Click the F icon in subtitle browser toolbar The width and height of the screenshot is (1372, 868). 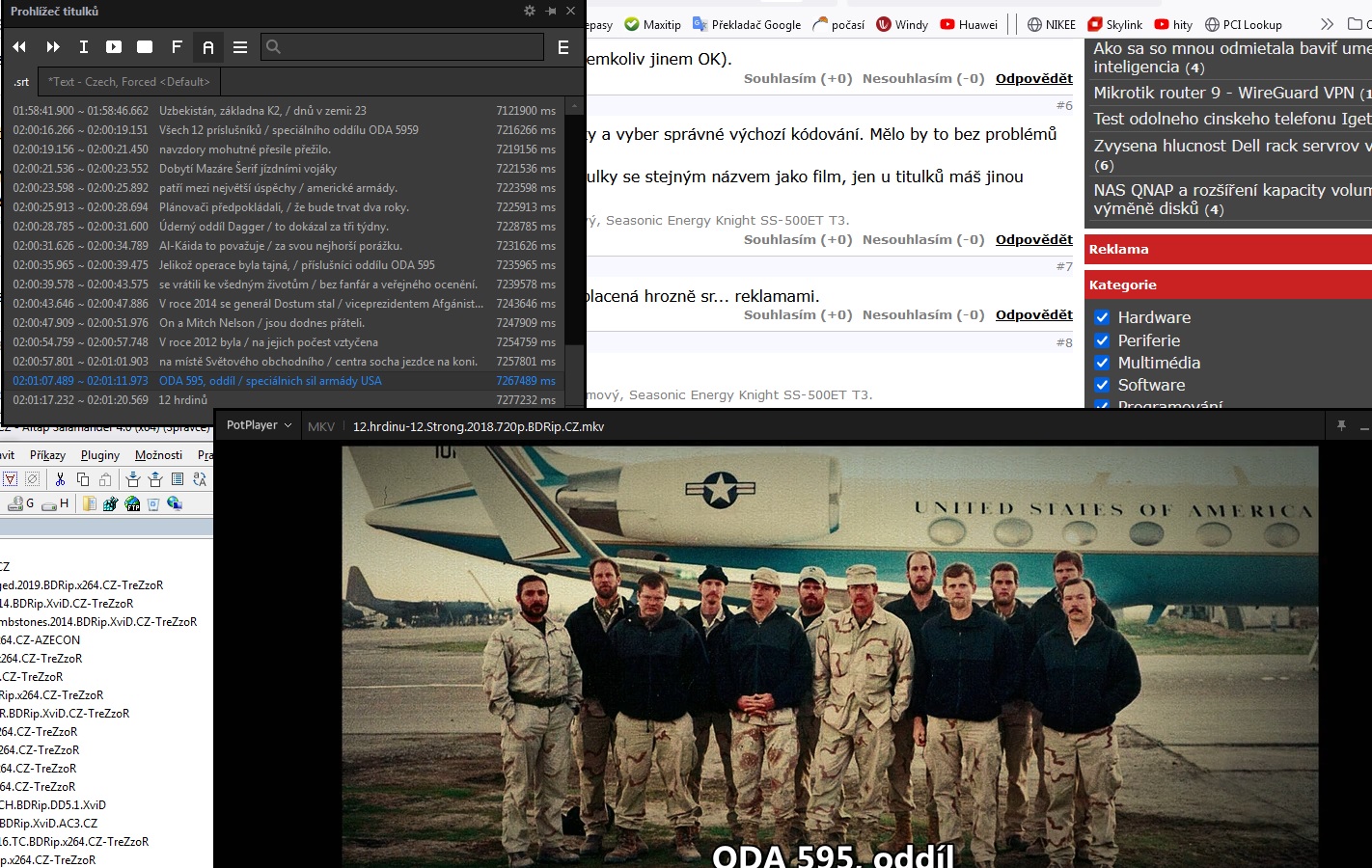click(x=177, y=46)
